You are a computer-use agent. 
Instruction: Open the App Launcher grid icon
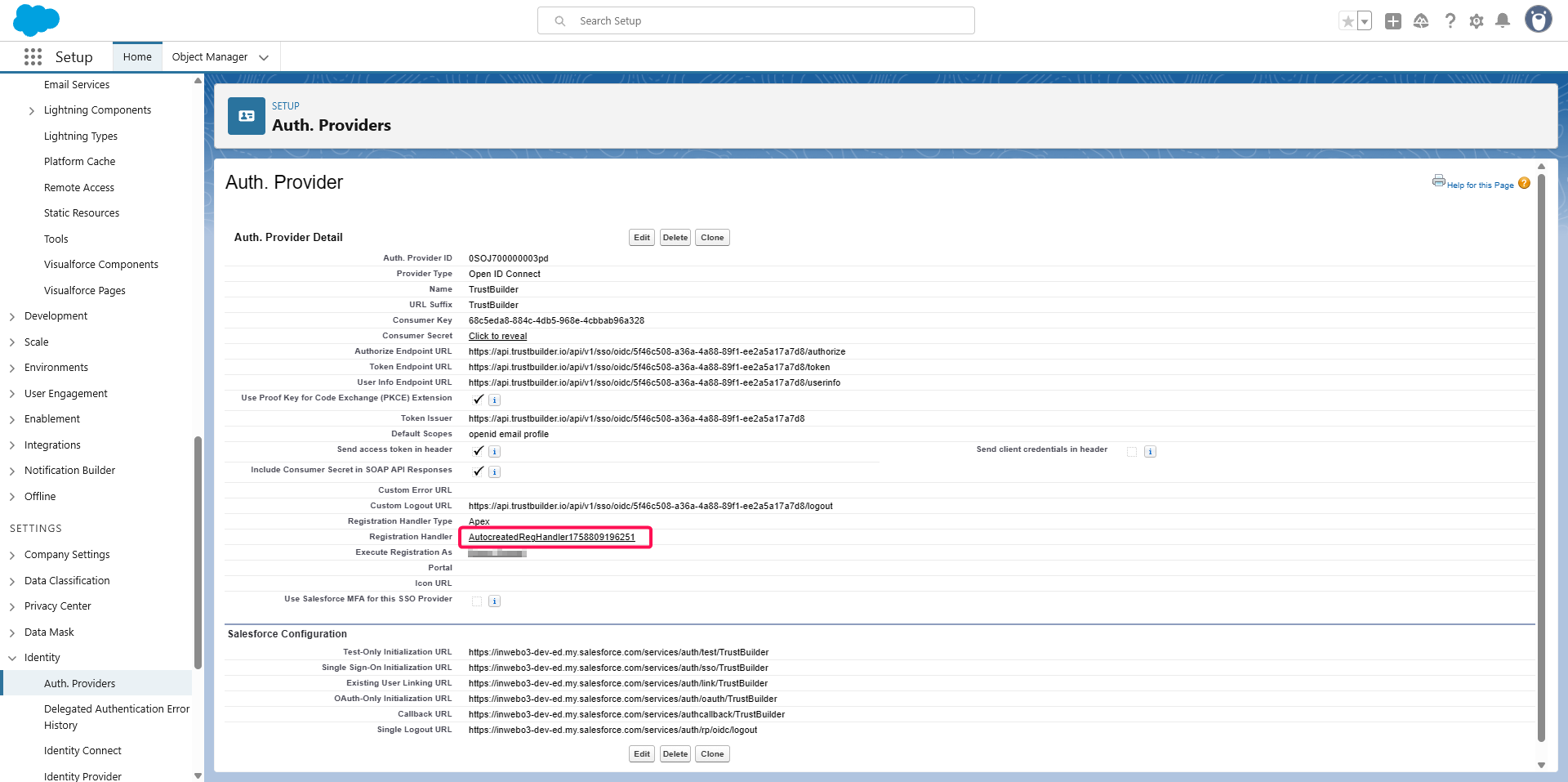click(x=33, y=57)
